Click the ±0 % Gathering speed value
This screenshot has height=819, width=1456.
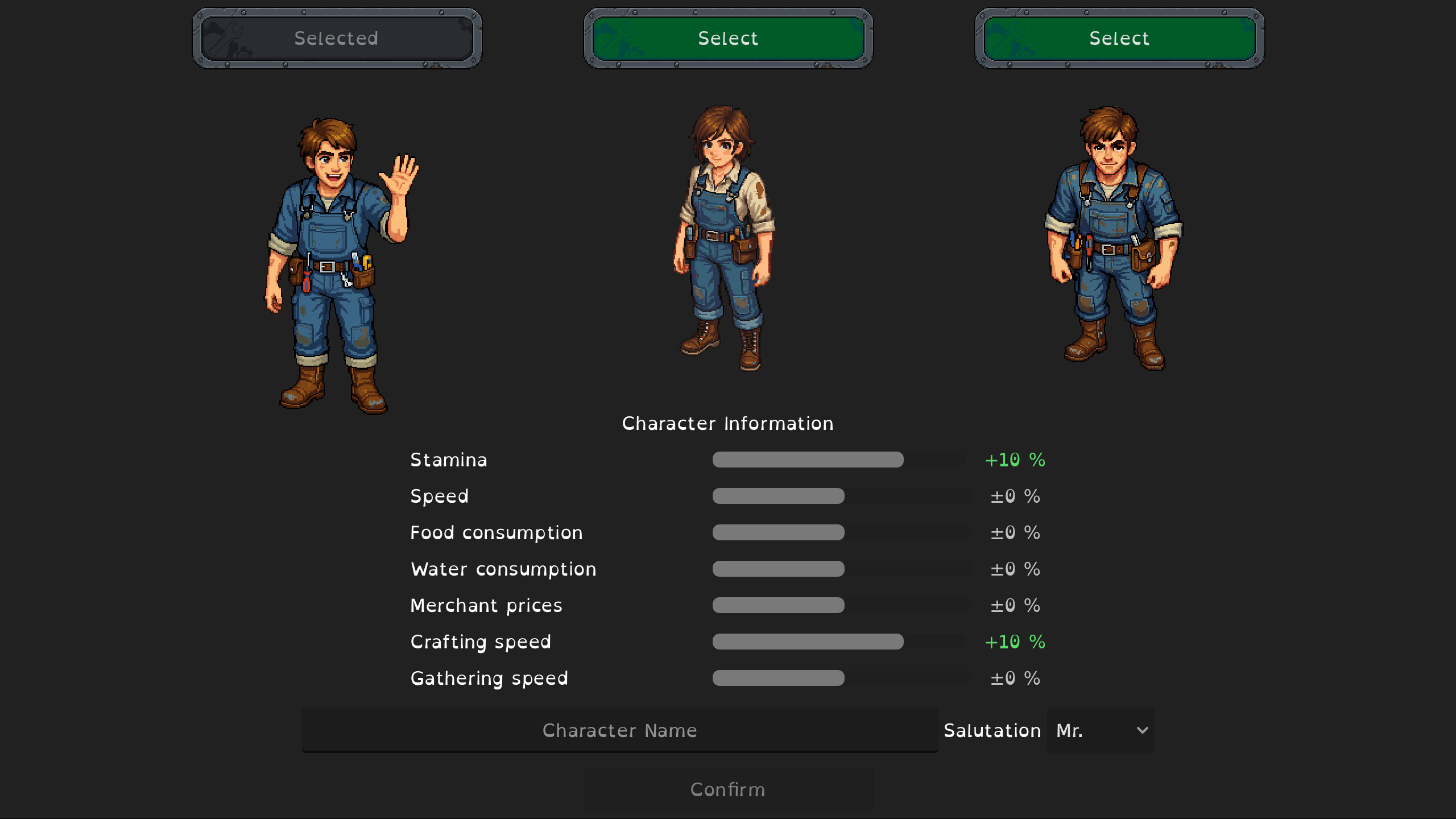click(x=1015, y=678)
